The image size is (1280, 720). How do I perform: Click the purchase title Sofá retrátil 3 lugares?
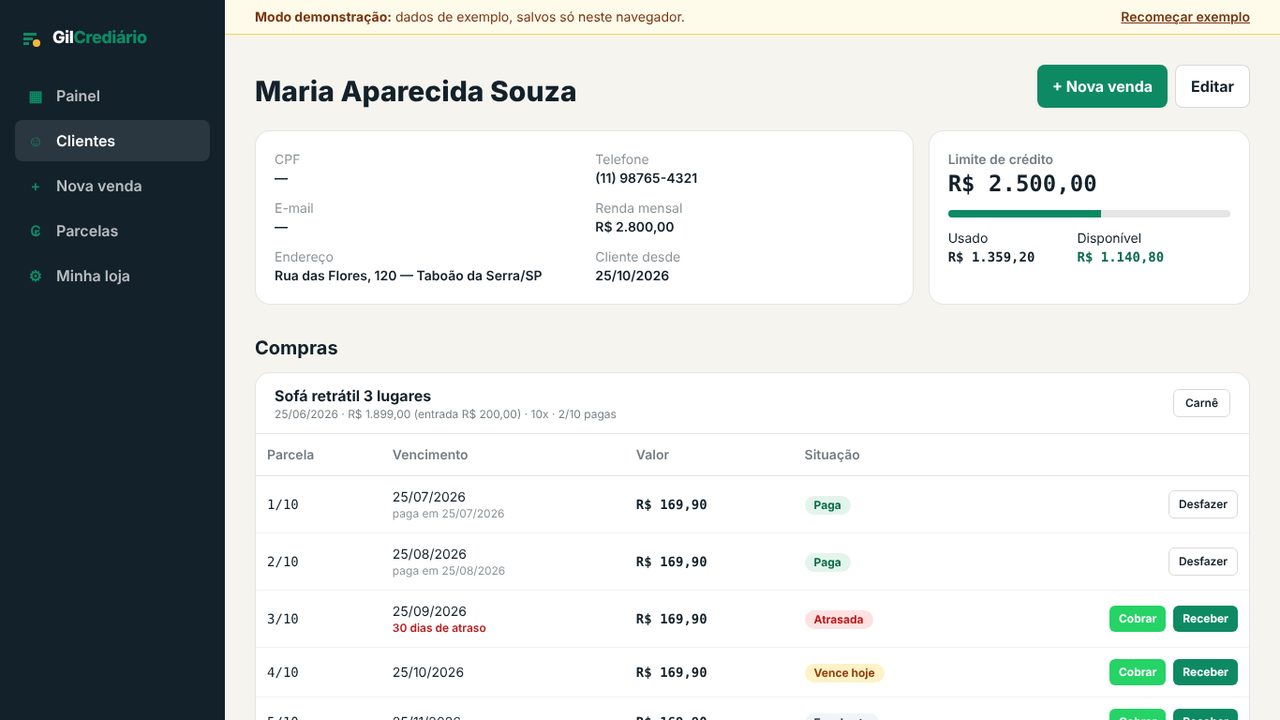click(353, 396)
